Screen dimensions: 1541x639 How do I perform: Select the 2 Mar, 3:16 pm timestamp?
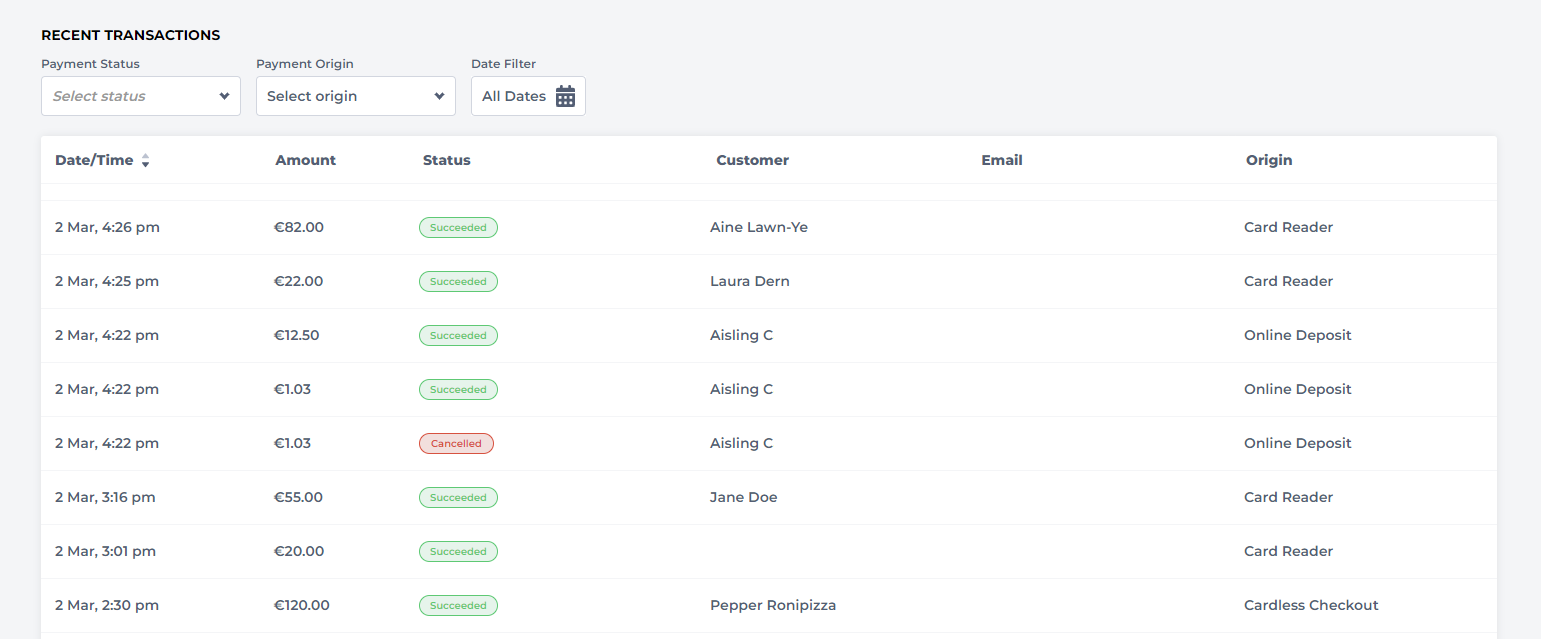(105, 497)
